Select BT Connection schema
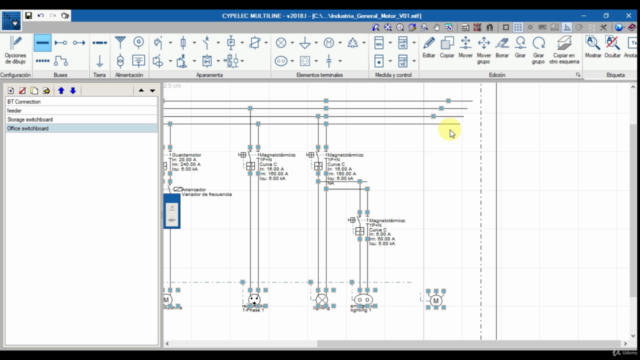The image size is (640, 360). 81,102
